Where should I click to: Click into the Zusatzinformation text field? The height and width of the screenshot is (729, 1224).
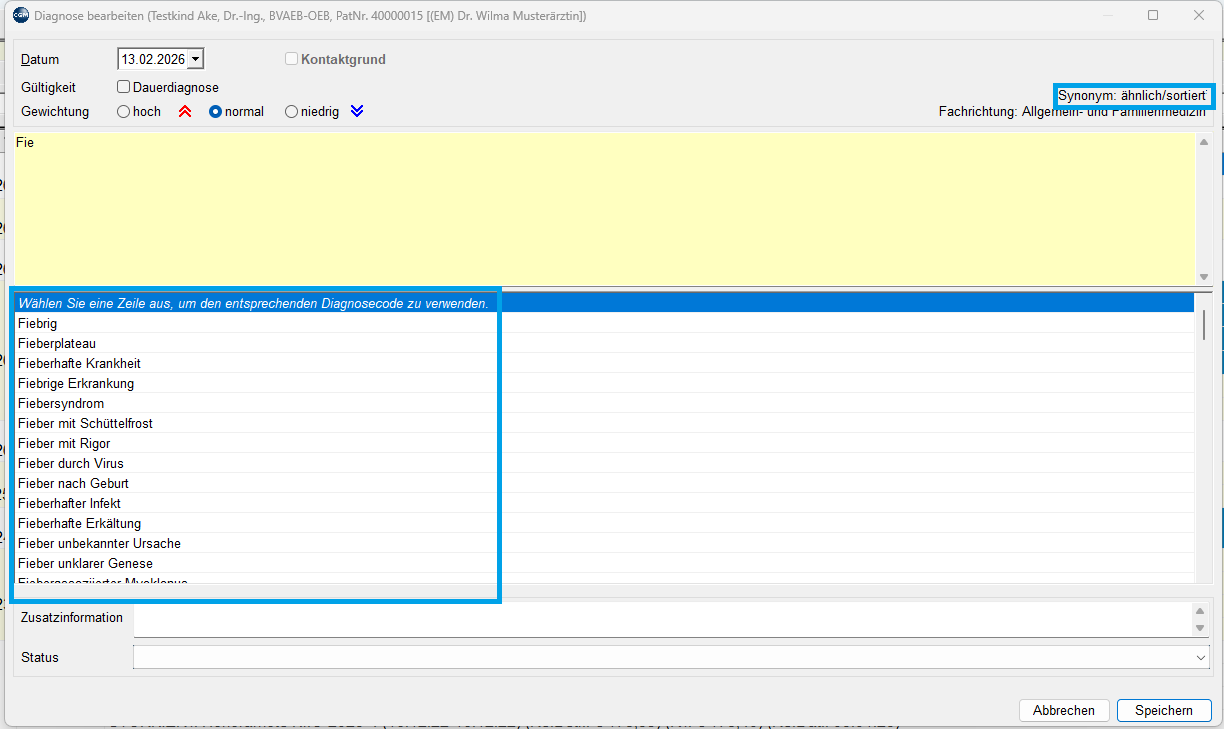pyautogui.click(x=660, y=618)
